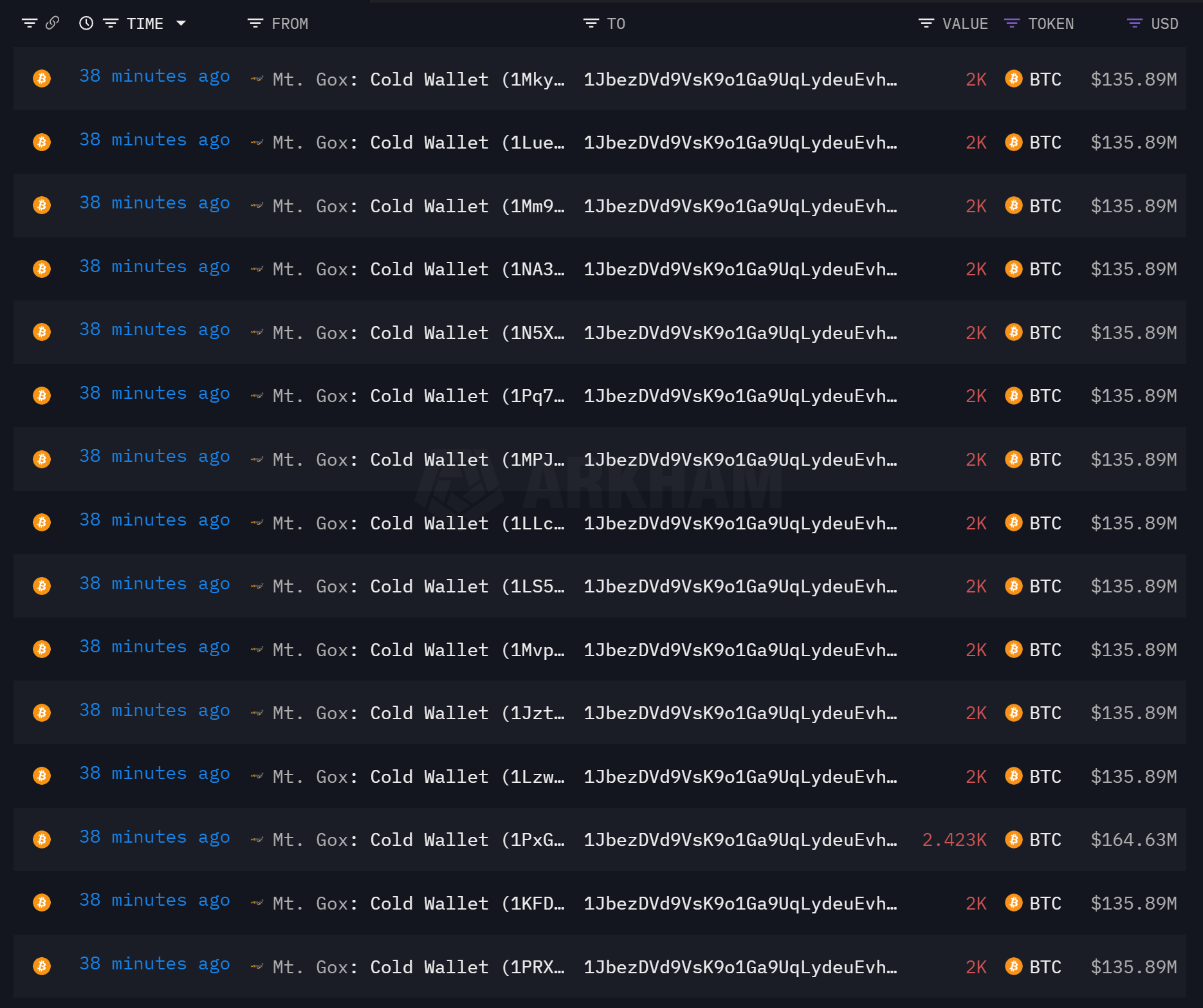Expand the TIME sort dropdown arrow

coord(181,23)
